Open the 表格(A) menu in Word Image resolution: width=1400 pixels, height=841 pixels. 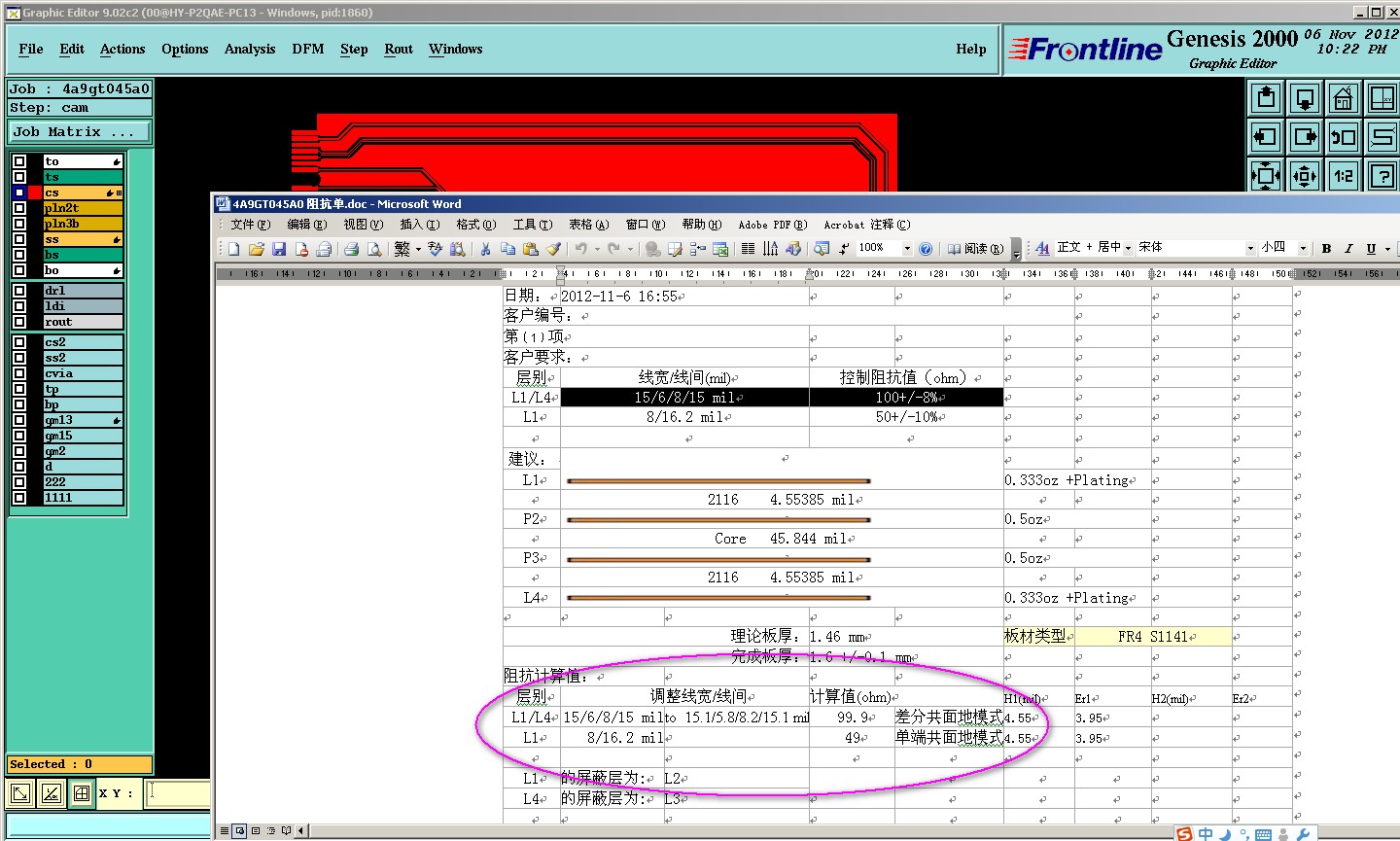coord(589,225)
